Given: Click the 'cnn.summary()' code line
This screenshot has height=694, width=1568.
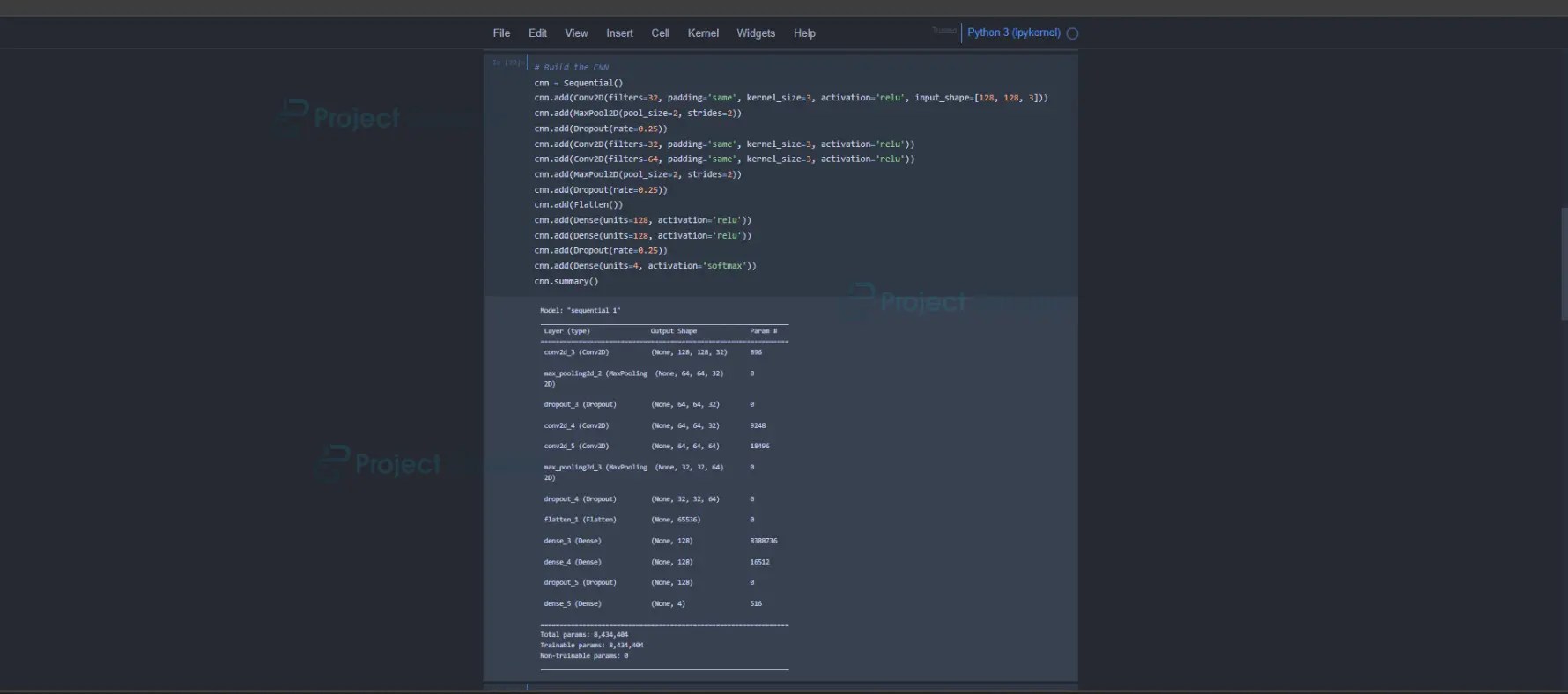Looking at the screenshot, I should click(566, 282).
